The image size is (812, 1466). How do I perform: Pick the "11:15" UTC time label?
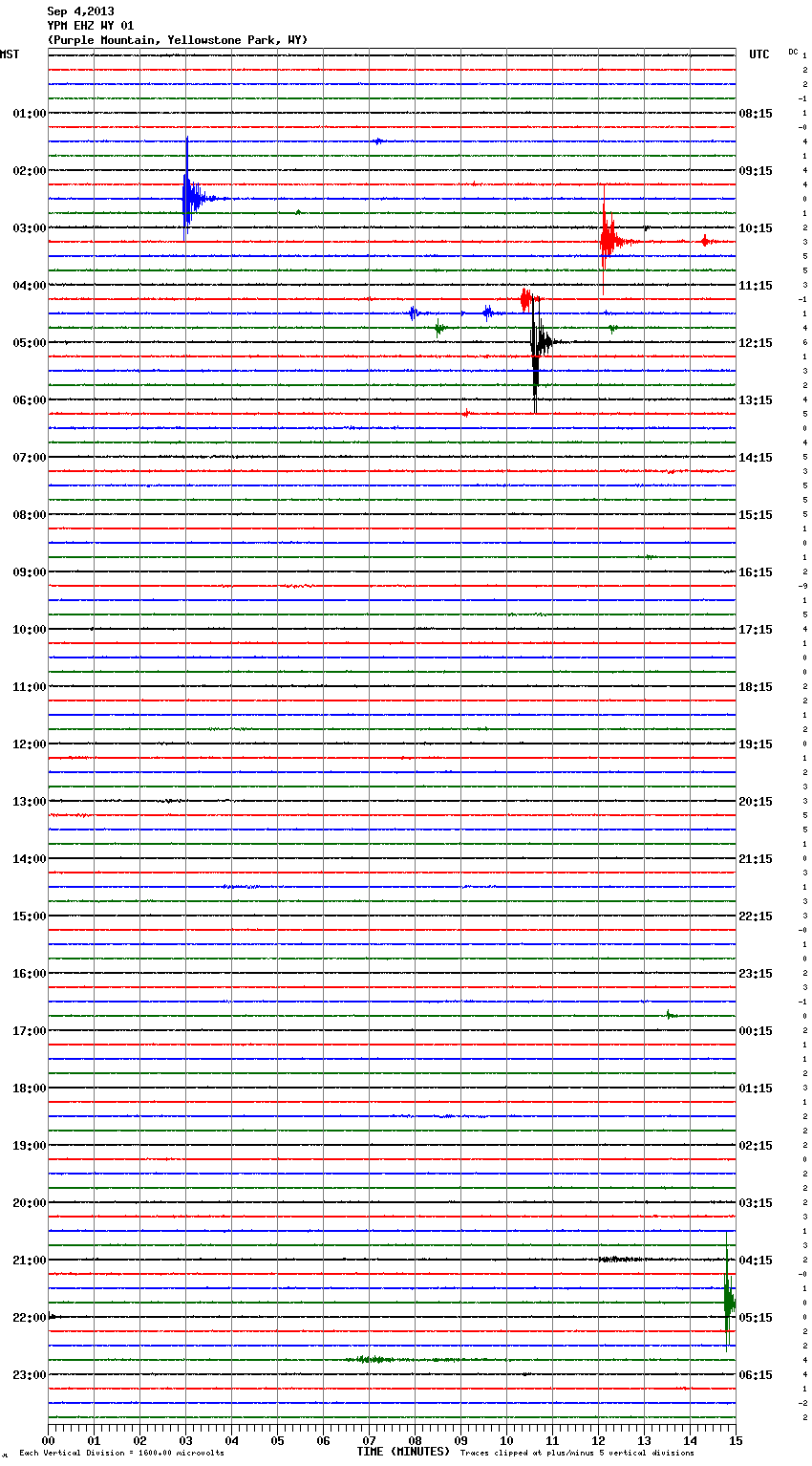756,285
